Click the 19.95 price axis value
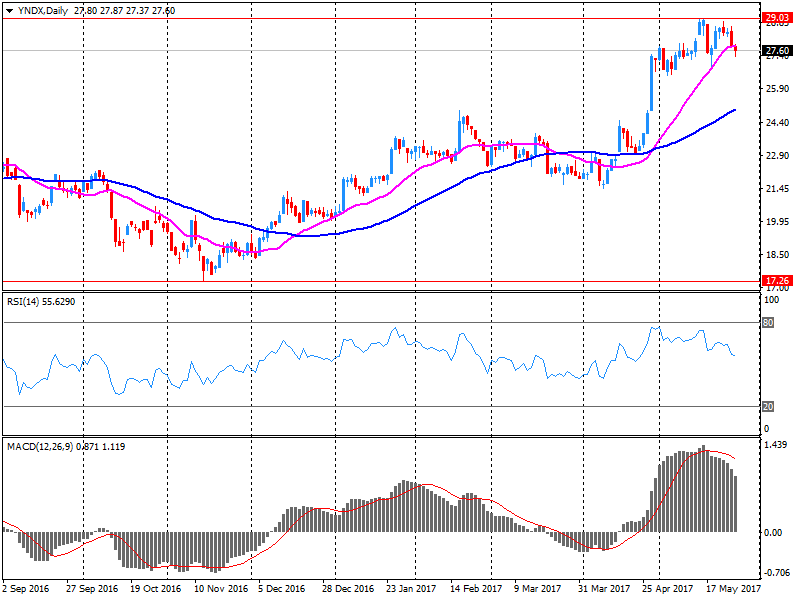The height and width of the screenshot is (600, 800). [x=777, y=222]
